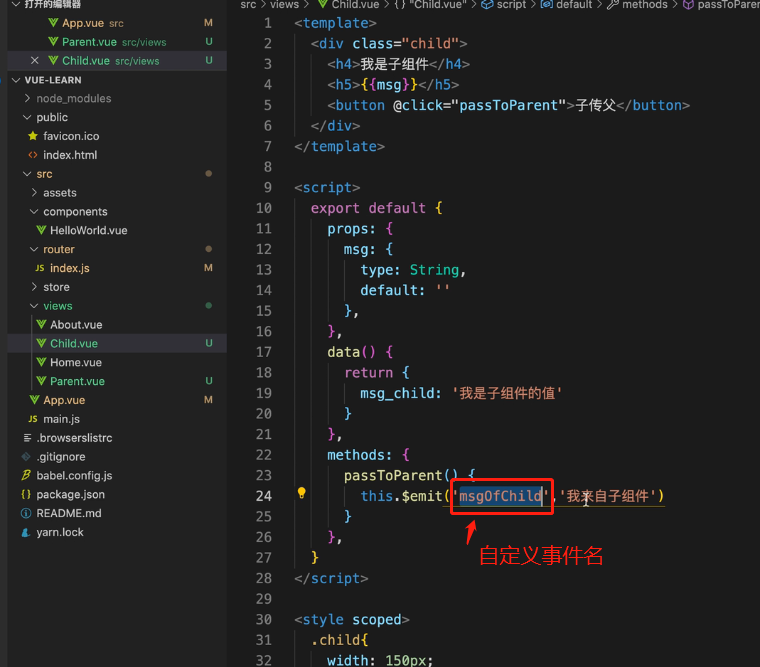Click the 'style scoped' tag on line 30

352,619
